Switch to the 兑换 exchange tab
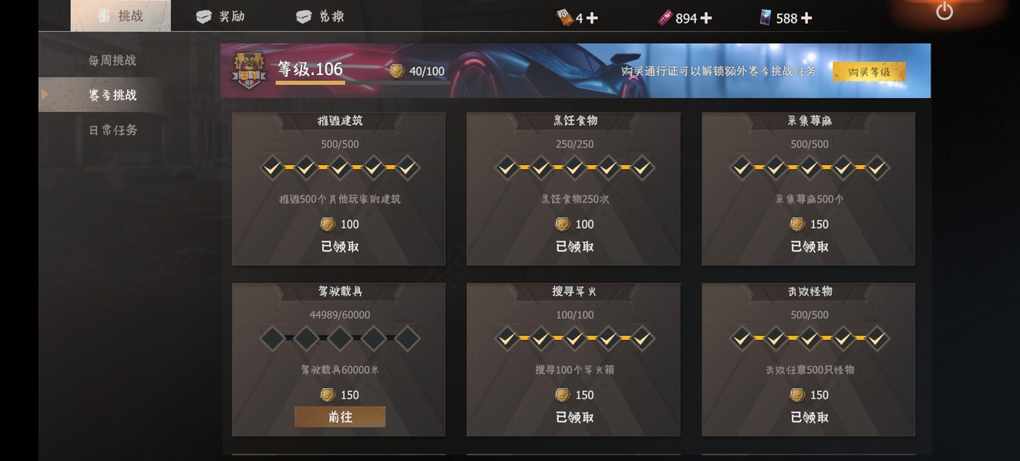This screenshot has width=1020, height=461. click(320, 17)
